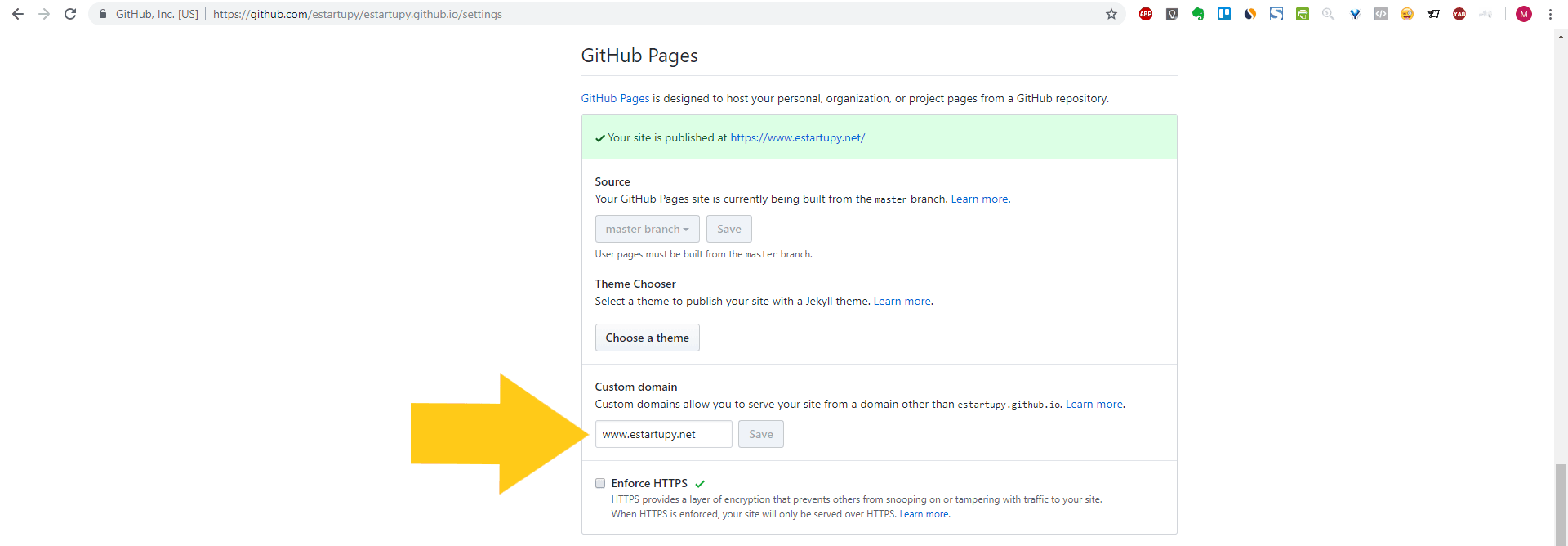Open Learn more link about Jekyll themes
Viewport: 1568px width, 546px height.
pos(902,301)
